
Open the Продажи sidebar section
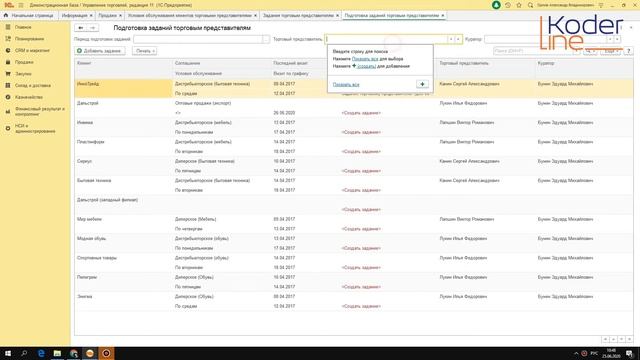coord(24,62)
